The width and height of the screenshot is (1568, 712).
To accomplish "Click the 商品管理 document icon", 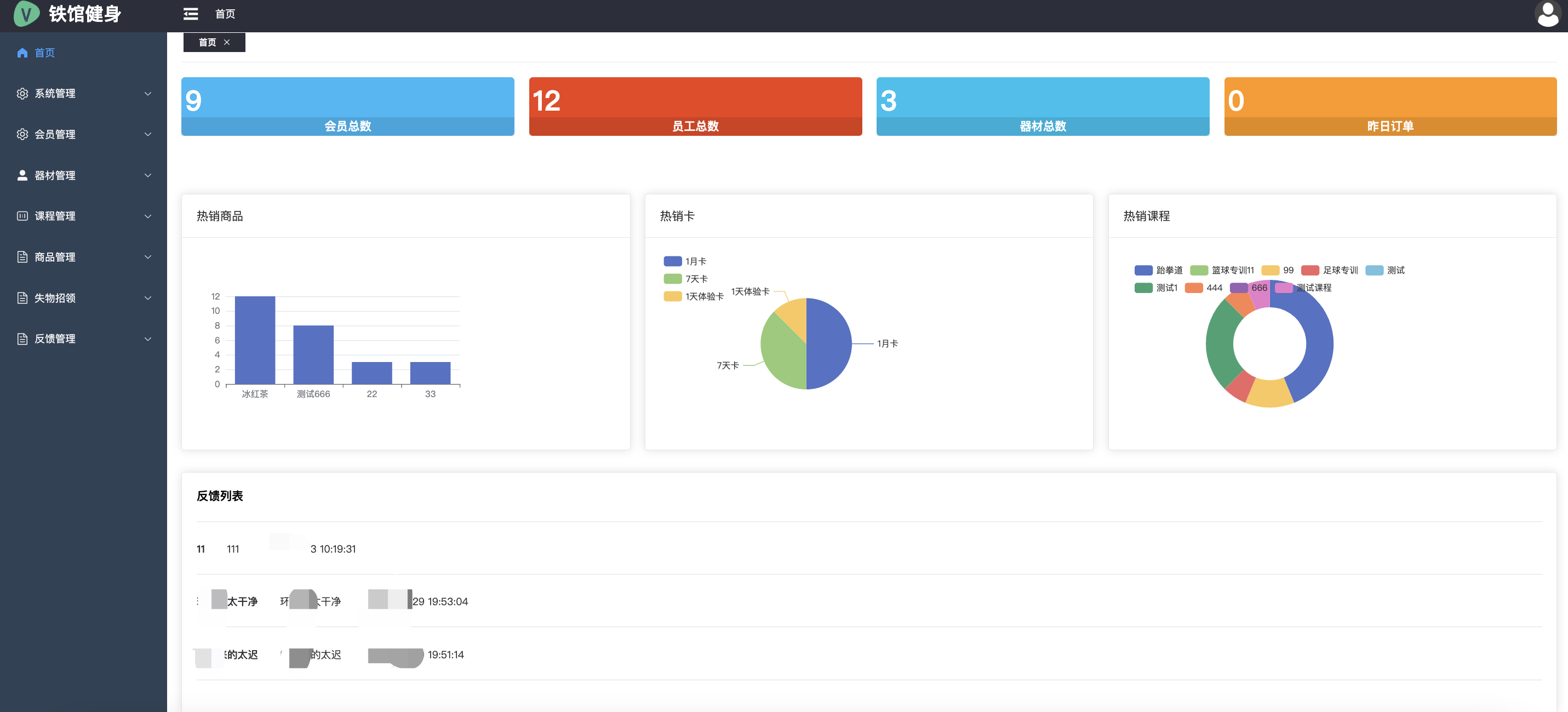I will (x=22, y=257).
